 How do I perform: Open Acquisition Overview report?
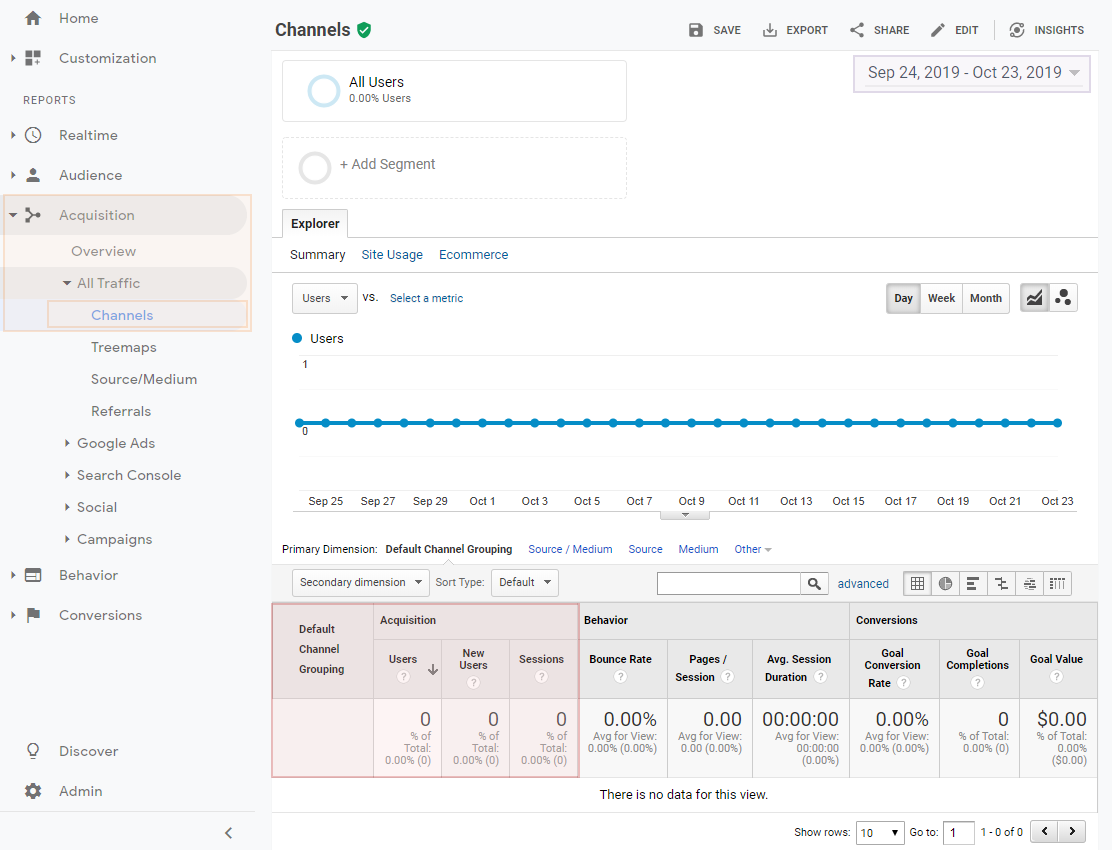(x=104, y=251)
